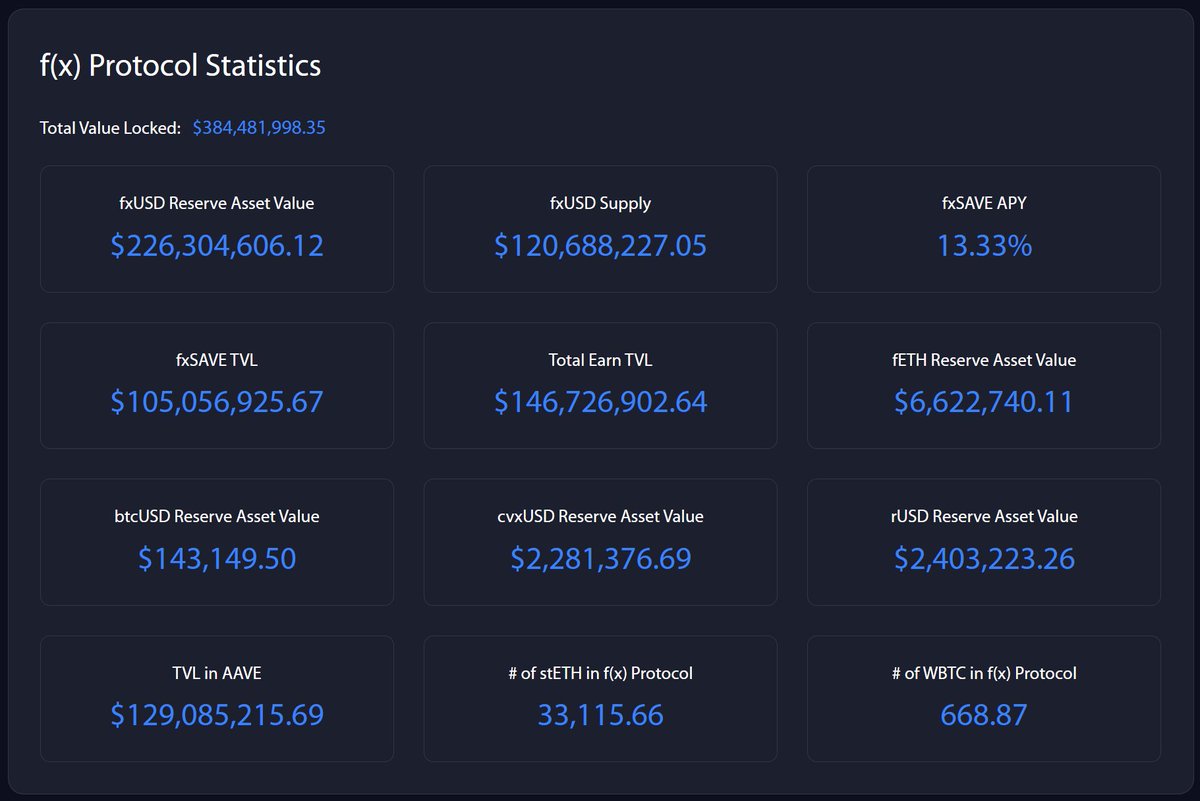Screen dimensions: 1200x801
Task: Click the fxUSD Supply value $120,688,227.05
Action: [x=600, y=246]
